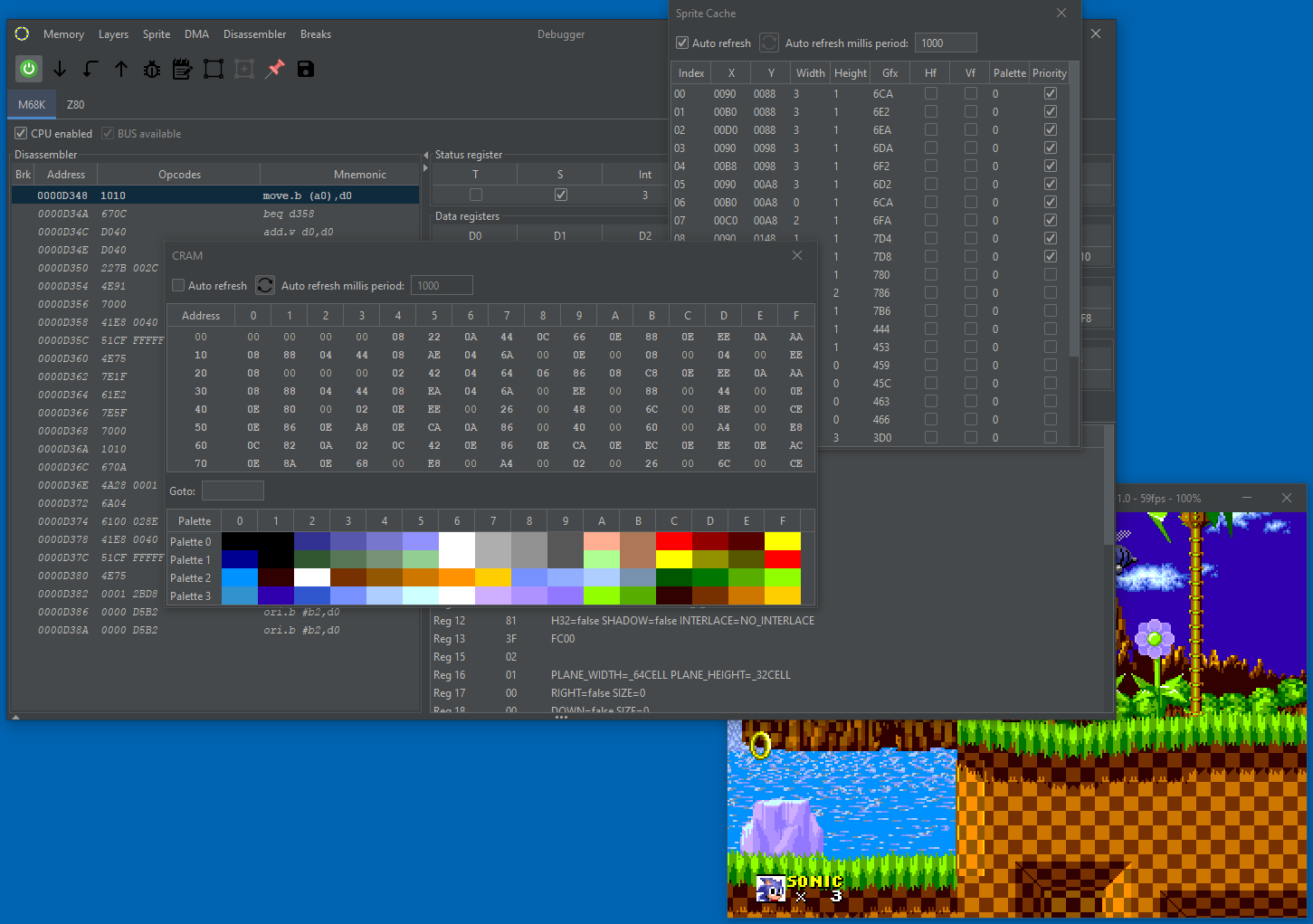The width and height of the screenshot is (1313, 924).
Task: Click the bug debug icon
Action: point(152,69)
